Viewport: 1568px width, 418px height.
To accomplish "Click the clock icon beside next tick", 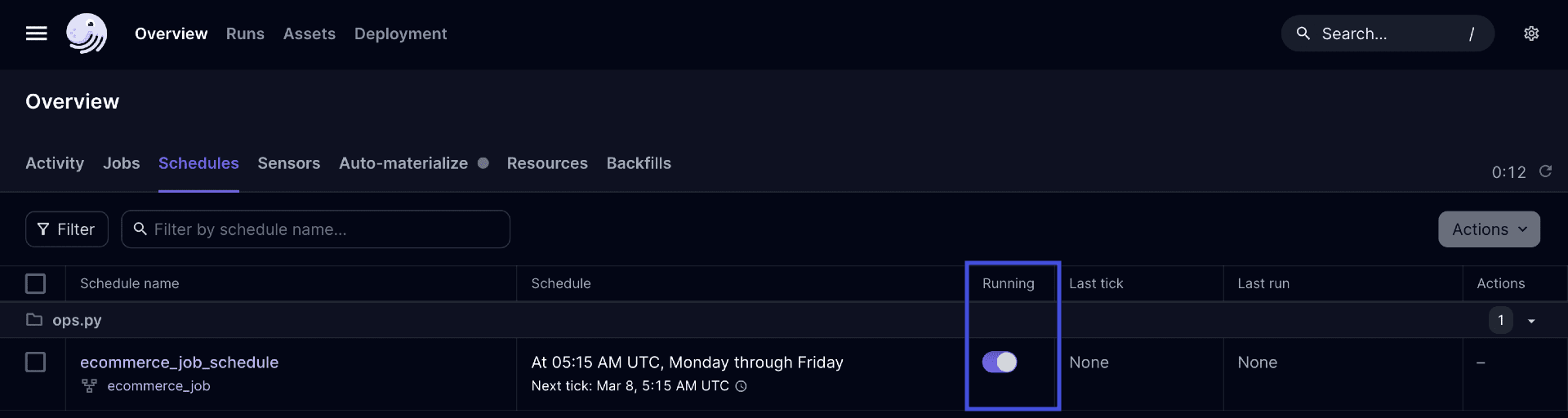I will click(x=741, y=386).
